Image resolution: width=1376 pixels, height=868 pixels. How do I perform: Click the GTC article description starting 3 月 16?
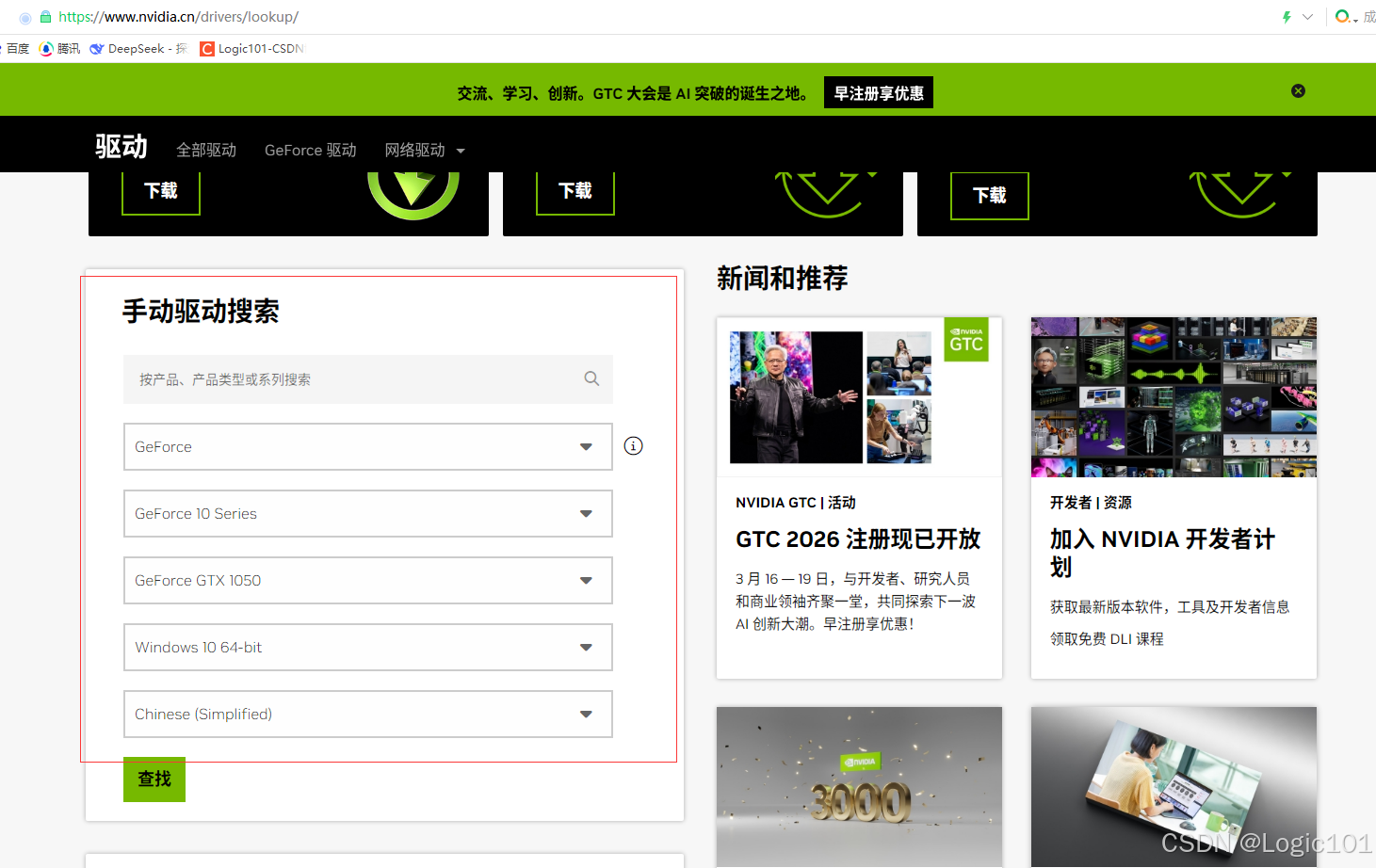point(855,602)
